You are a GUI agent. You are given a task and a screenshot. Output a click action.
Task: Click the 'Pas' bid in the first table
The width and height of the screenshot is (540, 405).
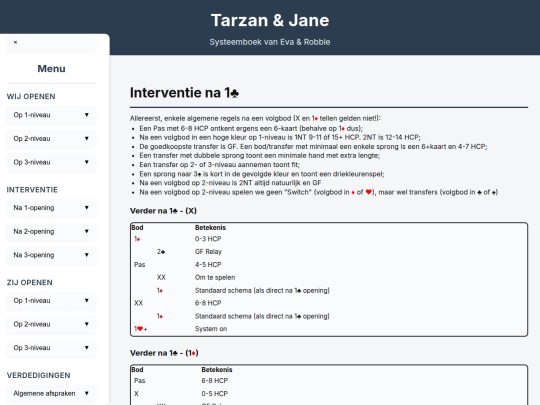pyautogui.click(x=139, y=264)
